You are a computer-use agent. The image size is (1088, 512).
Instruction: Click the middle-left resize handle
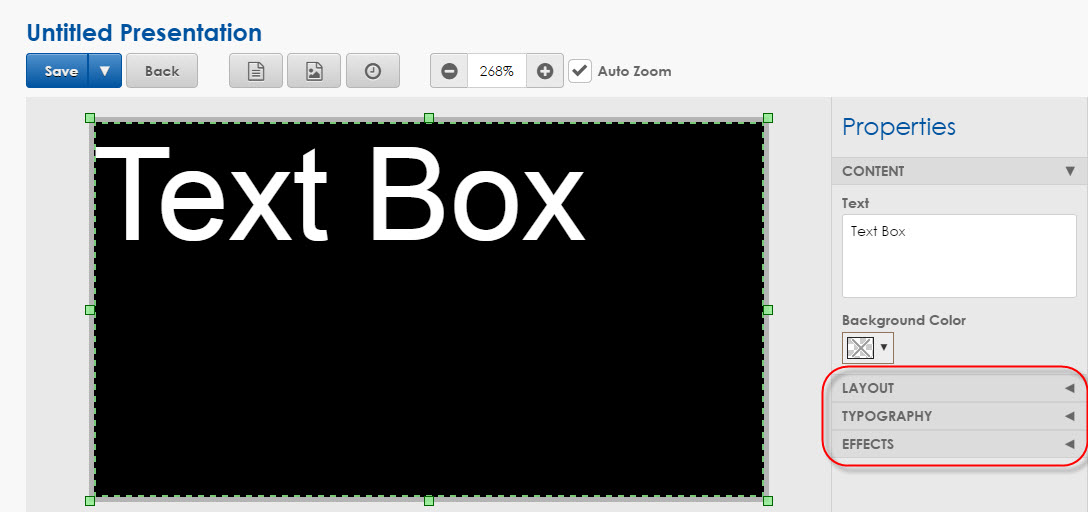[x=90, y=309]
